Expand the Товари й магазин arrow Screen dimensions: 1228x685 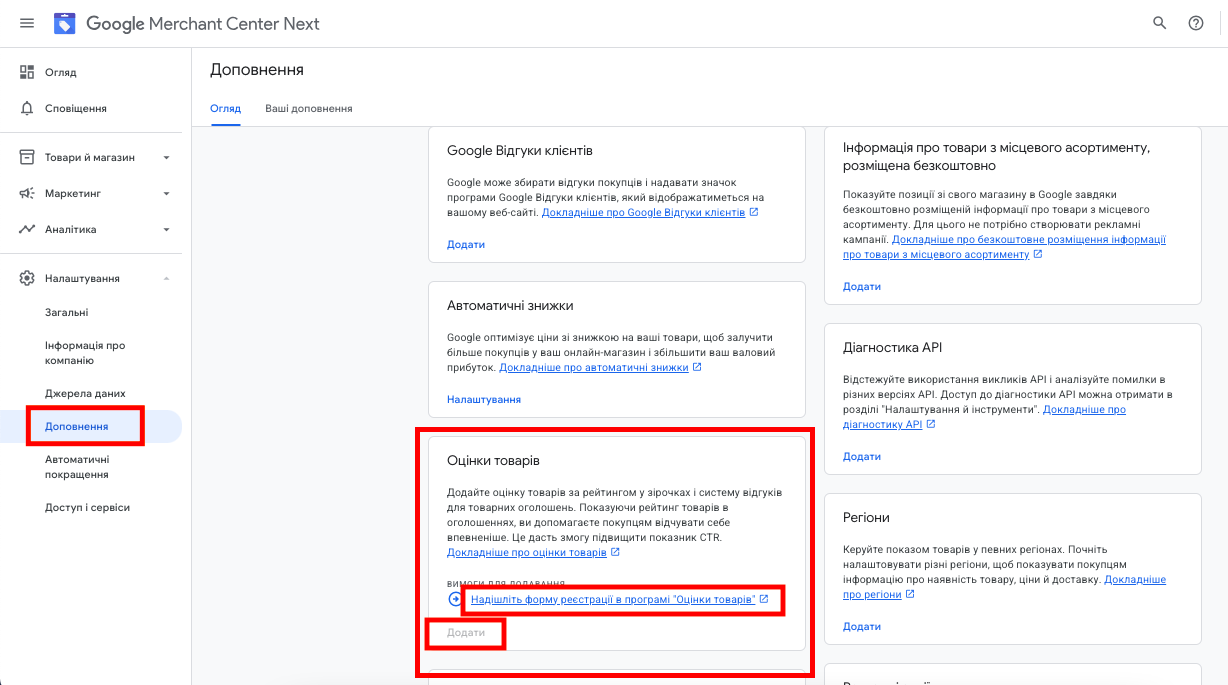click(167, 157)
